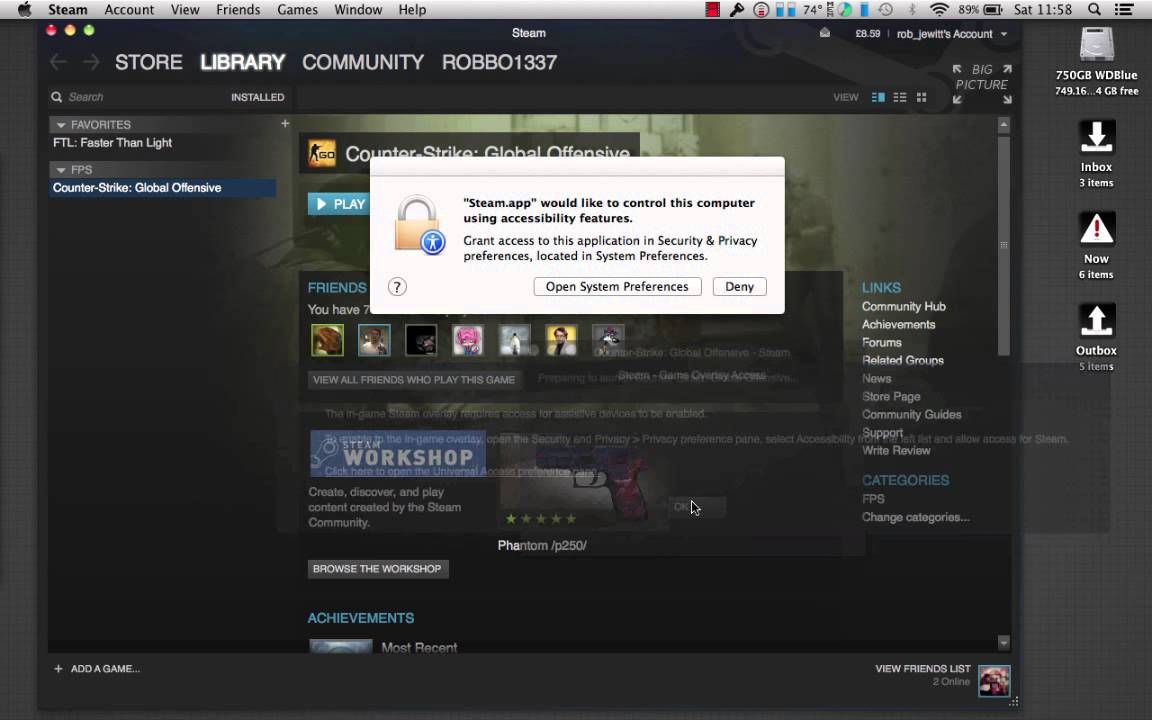Screen dimensions: 1152x720
Task: Click the second friend avatar with blue border
Action: pos(374,340)
